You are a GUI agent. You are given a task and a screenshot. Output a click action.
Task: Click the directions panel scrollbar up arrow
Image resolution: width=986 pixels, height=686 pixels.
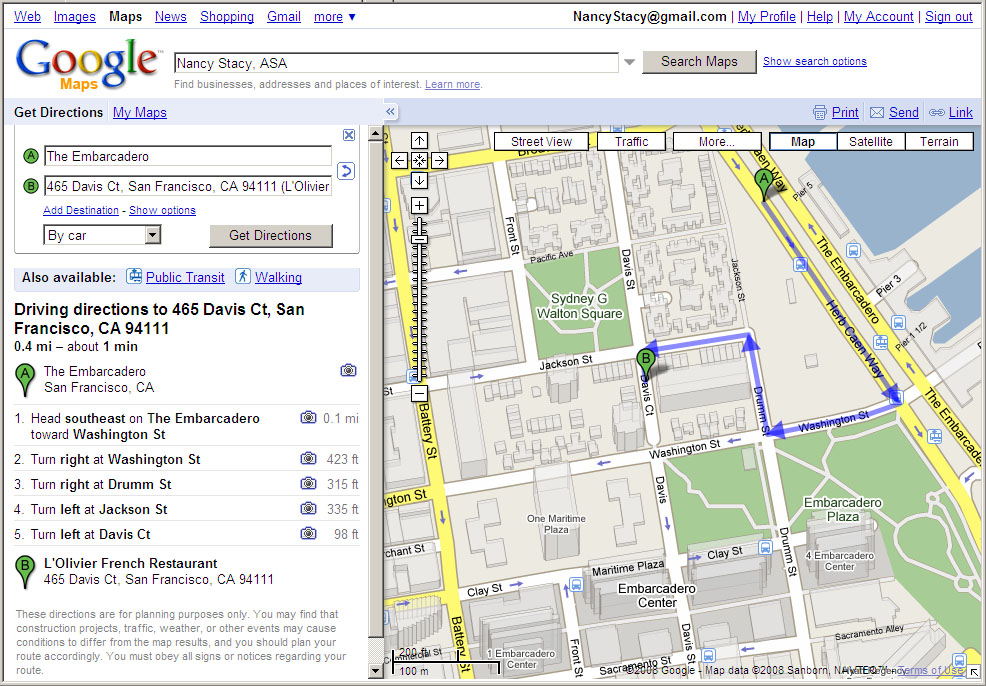(375, 133)
